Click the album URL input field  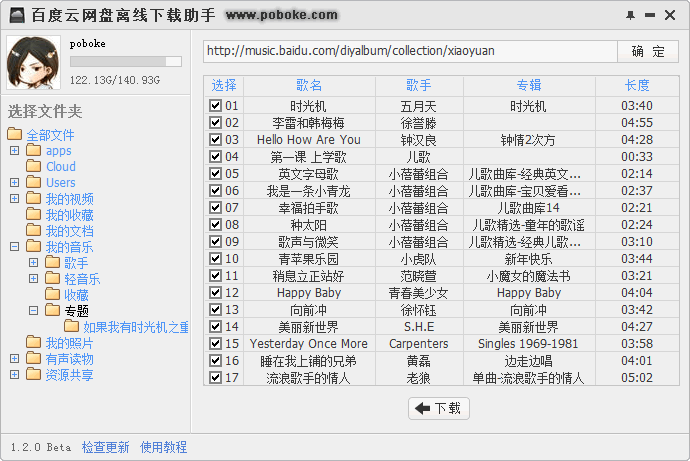coord(410,51)
